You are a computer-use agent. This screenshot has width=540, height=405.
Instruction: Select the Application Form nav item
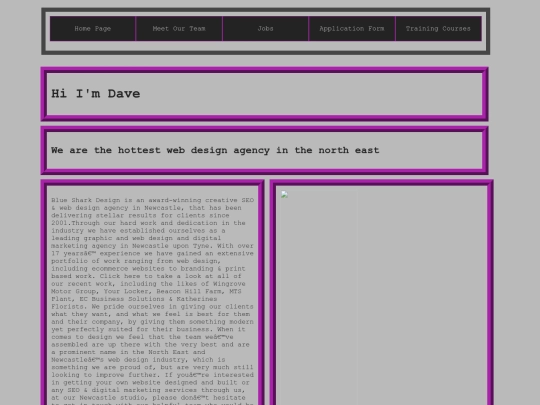[x=352, y=29]
